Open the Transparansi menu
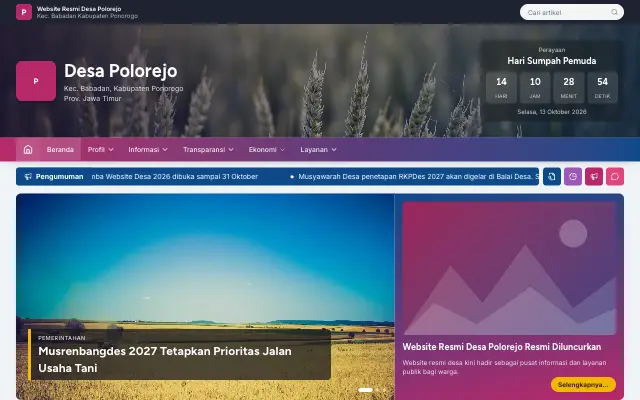This screenshot has width=640, height=400. [208, 149]
